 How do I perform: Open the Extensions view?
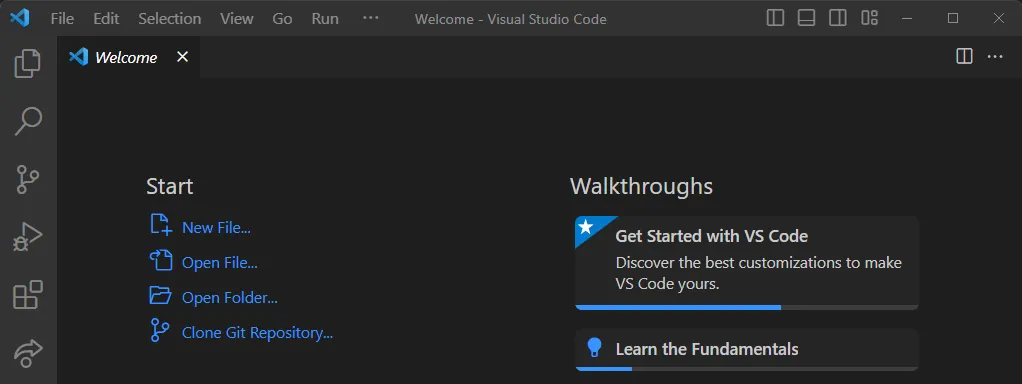[x=28, y=295]
